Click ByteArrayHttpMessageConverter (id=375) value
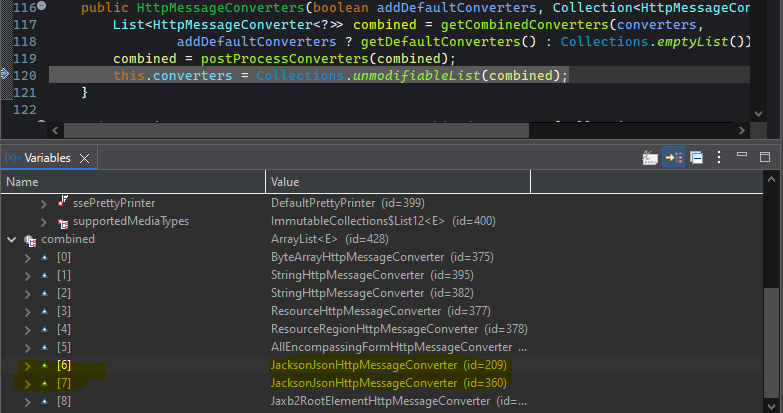The height and width of the screenshot is (413, 783). point(382,257)
